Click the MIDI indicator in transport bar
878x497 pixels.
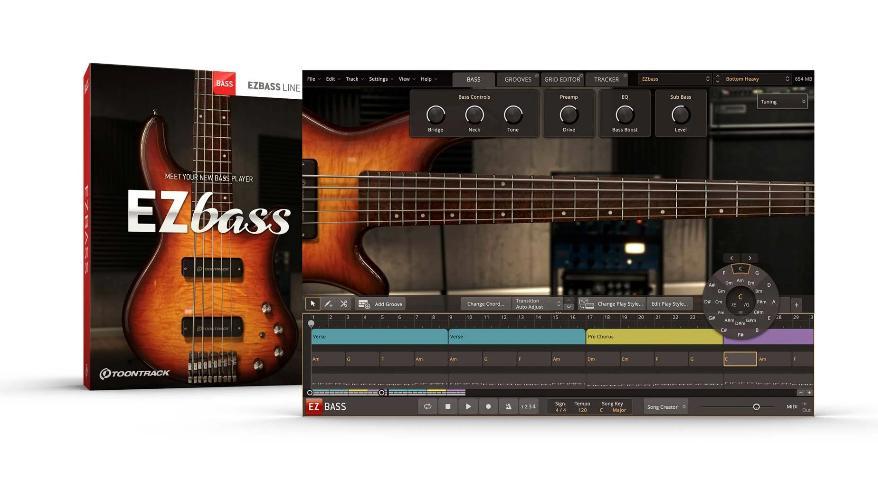(791, 407)
